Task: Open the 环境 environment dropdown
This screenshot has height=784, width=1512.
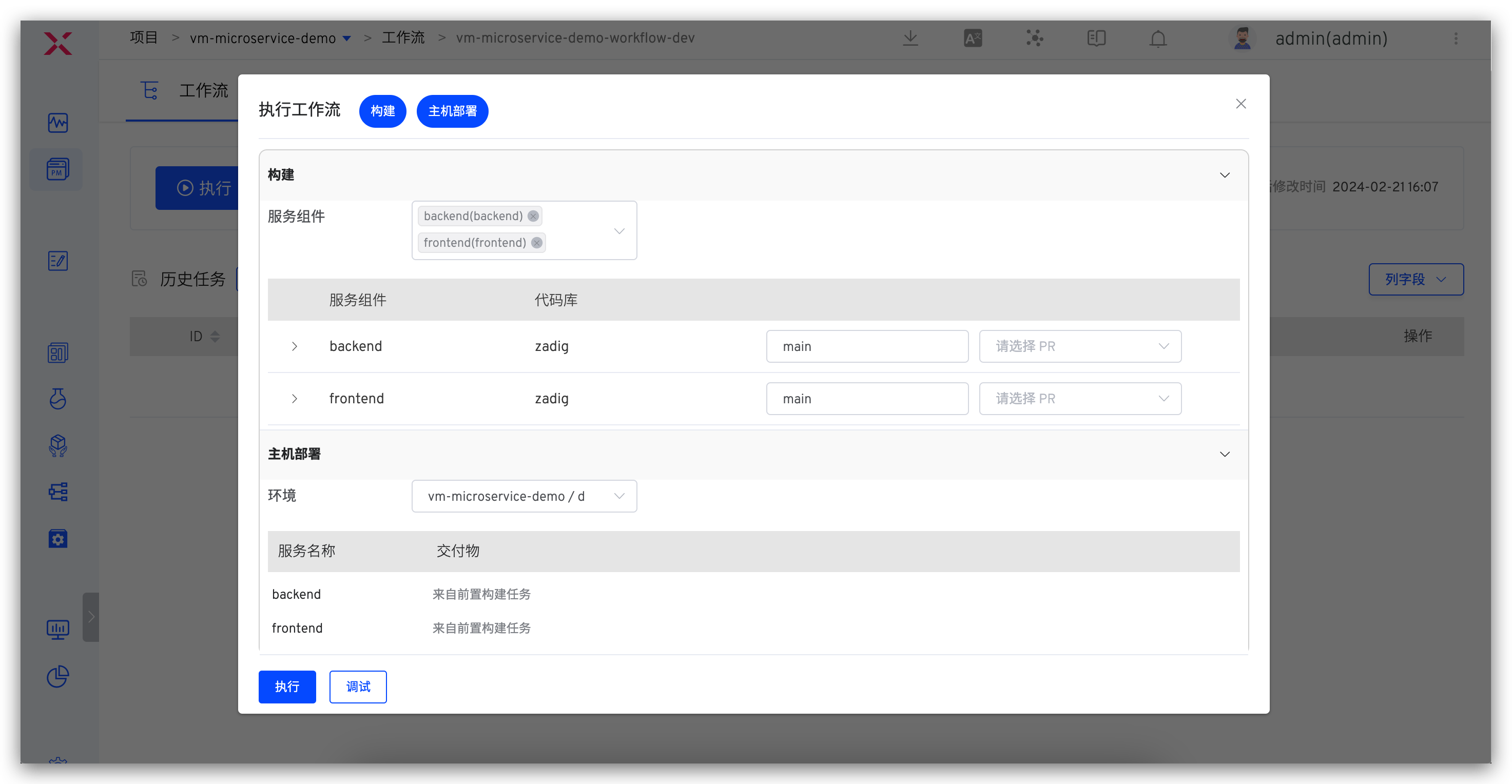Action: tap(524, 497)
